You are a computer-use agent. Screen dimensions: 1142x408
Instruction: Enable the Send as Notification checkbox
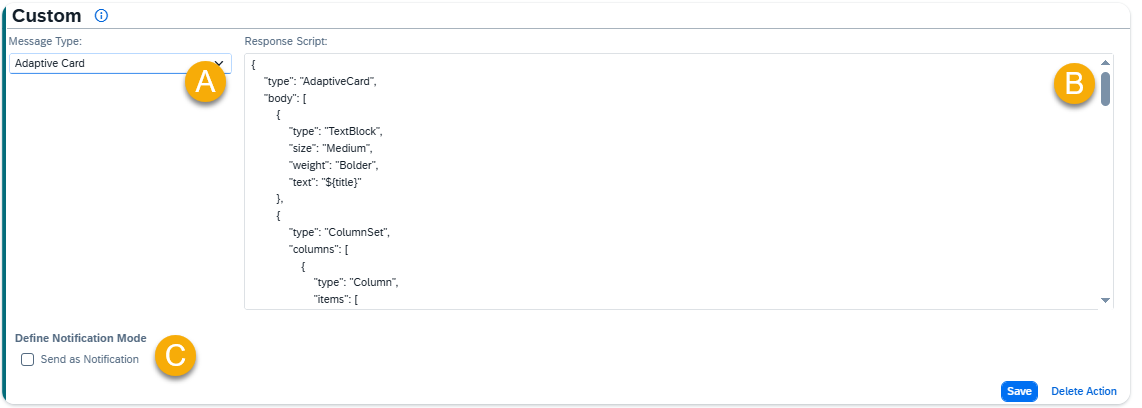point(28,359)
